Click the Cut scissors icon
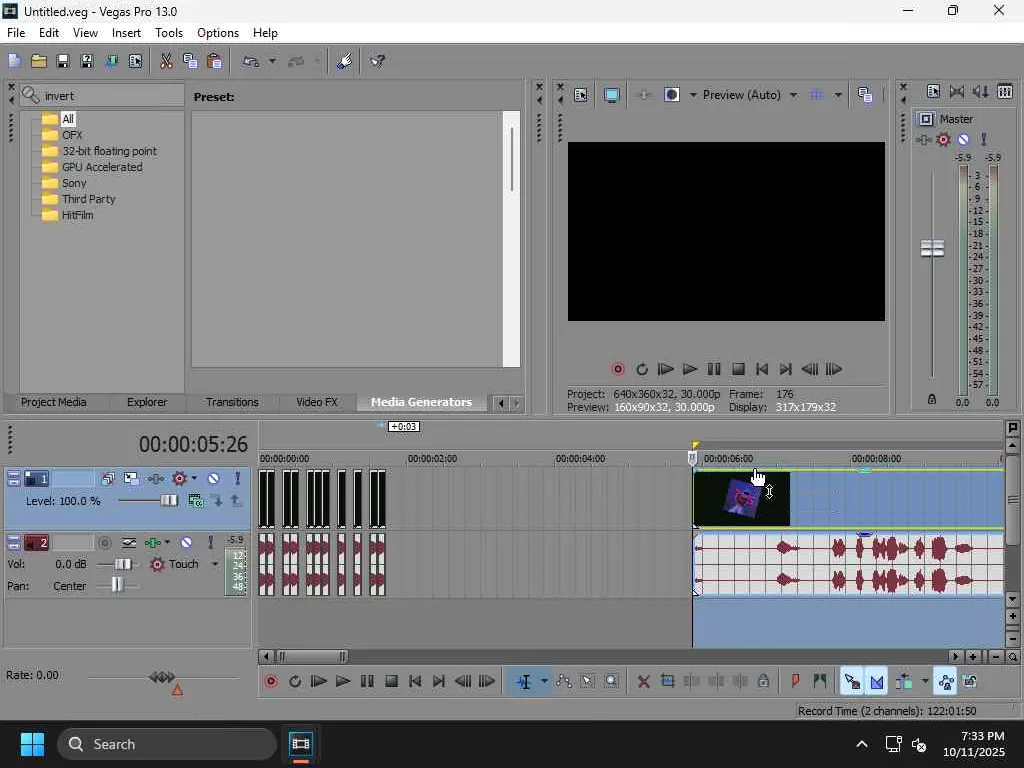This screenshot has width=1024, height=768. (x=167, y=61)
